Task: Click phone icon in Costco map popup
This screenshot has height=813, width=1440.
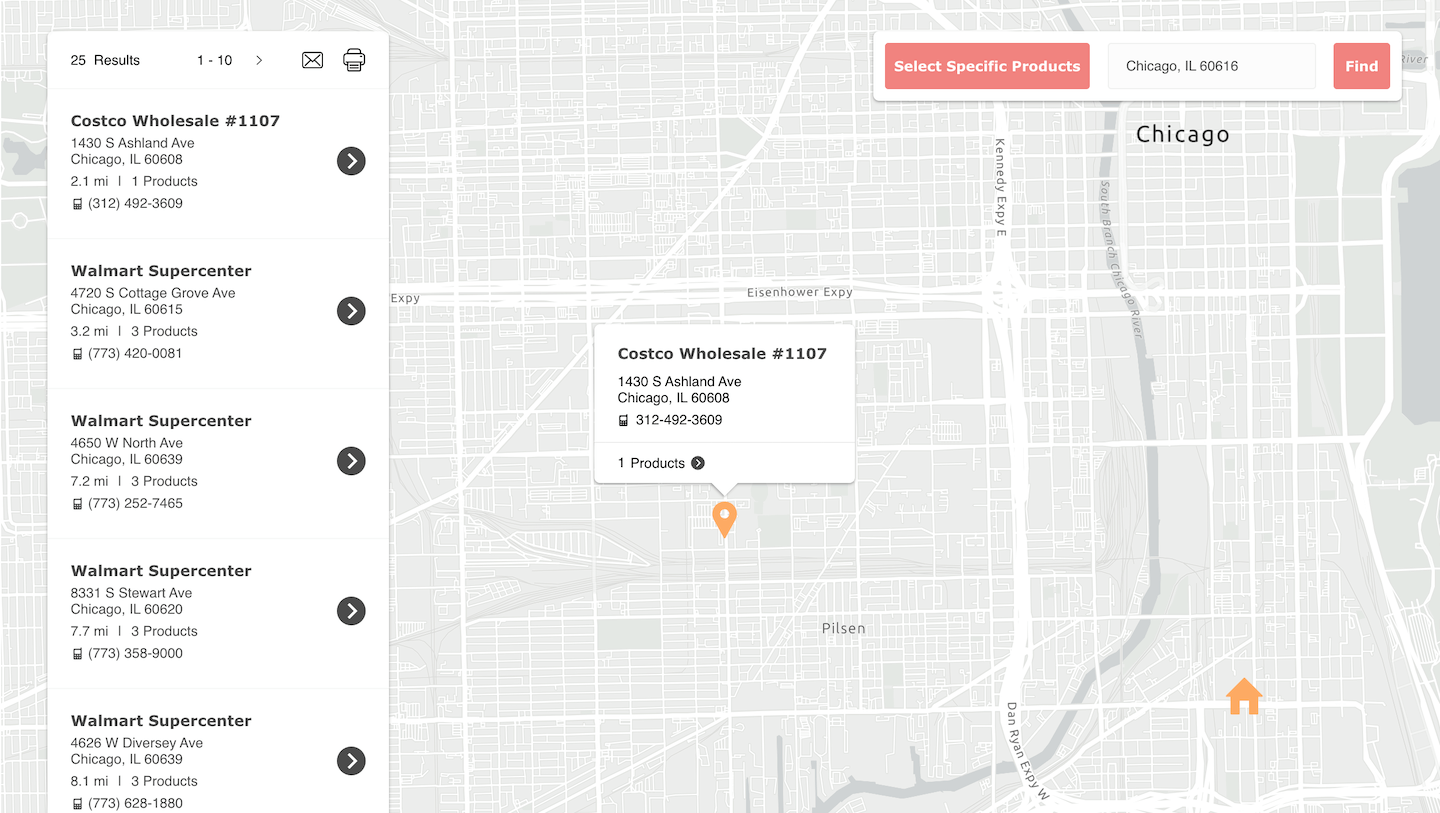Action: [623, 421]
